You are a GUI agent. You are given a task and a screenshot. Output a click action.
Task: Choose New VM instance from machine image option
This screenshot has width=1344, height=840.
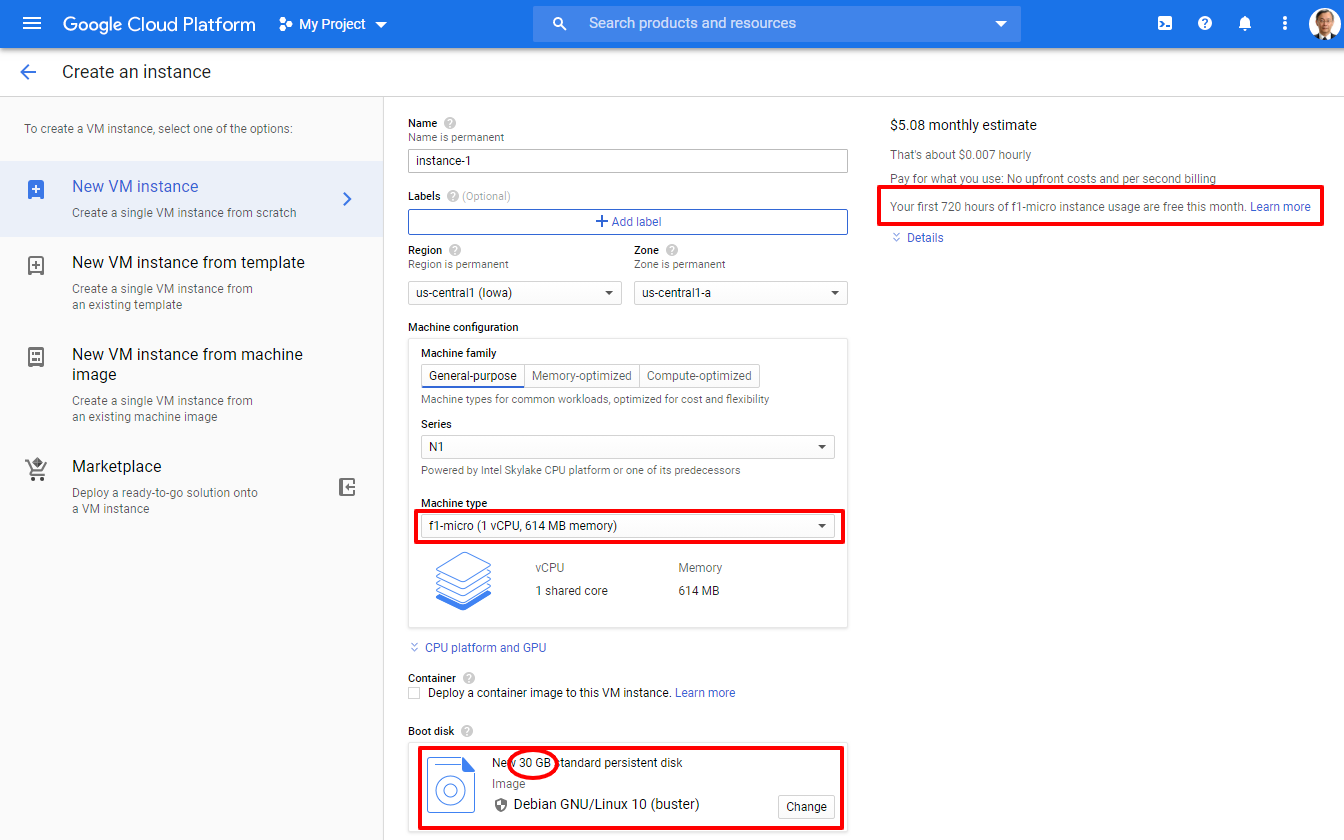click(x=191, y=385)
